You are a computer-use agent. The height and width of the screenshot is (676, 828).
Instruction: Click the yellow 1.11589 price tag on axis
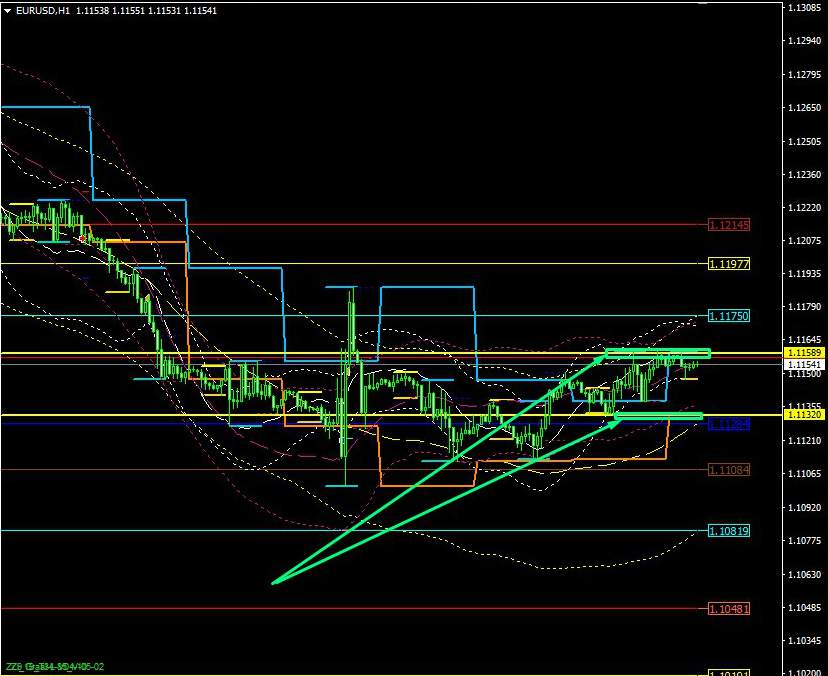point(803,353)
